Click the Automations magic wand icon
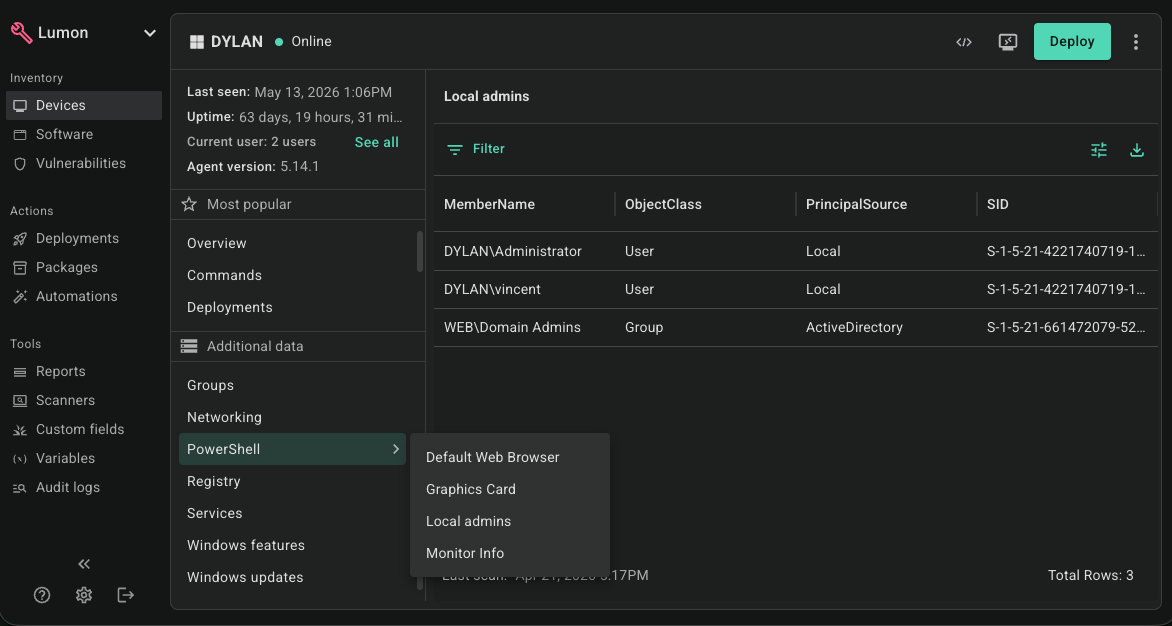1172x626 pixels. 20,297
